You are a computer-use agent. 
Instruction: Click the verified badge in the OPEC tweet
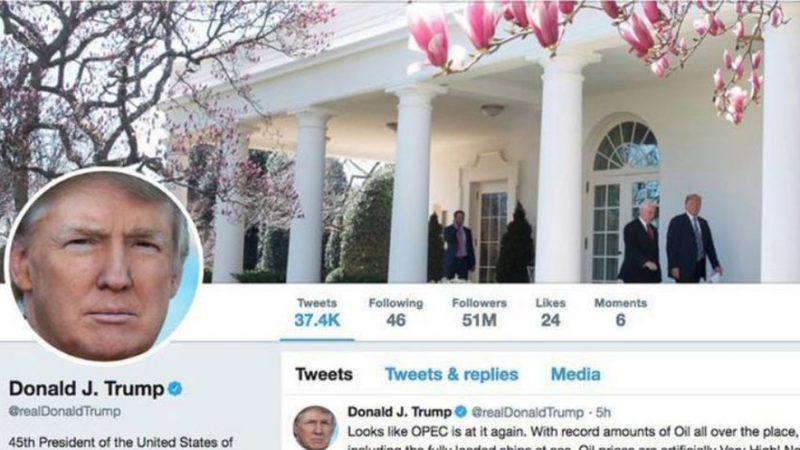point(461,411)
